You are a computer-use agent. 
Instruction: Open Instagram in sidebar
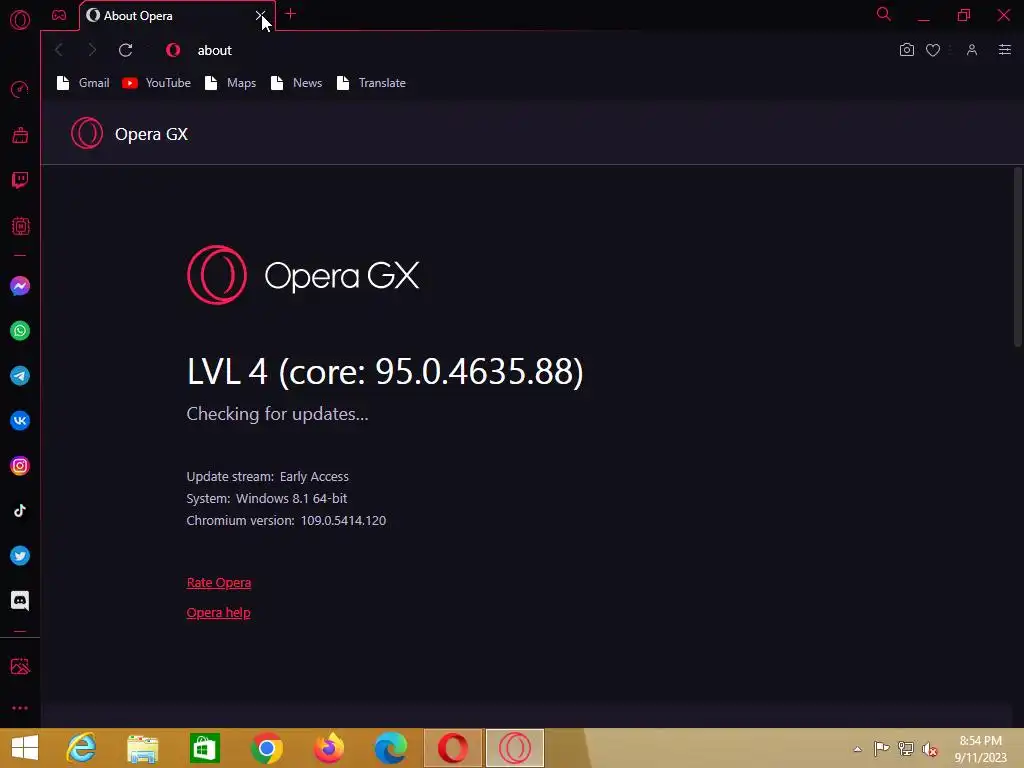[20, 466]
